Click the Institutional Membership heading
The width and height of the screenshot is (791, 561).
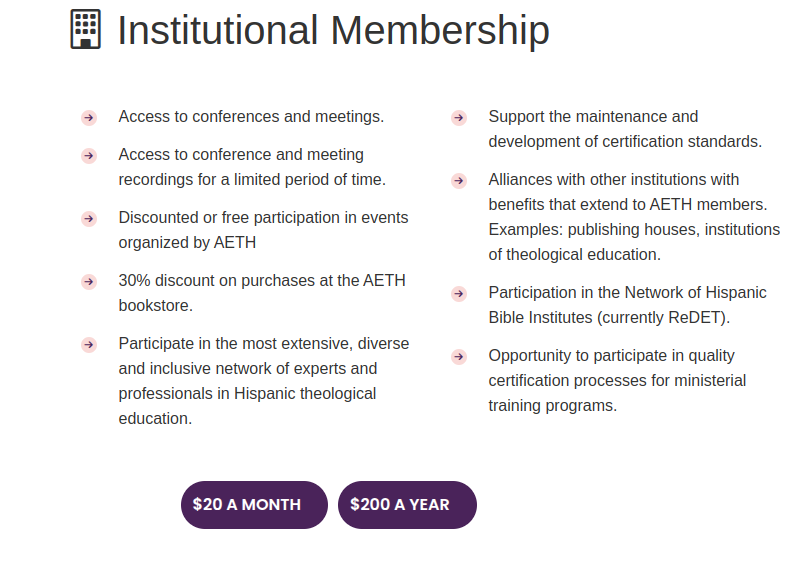click(x=333, y=30)
